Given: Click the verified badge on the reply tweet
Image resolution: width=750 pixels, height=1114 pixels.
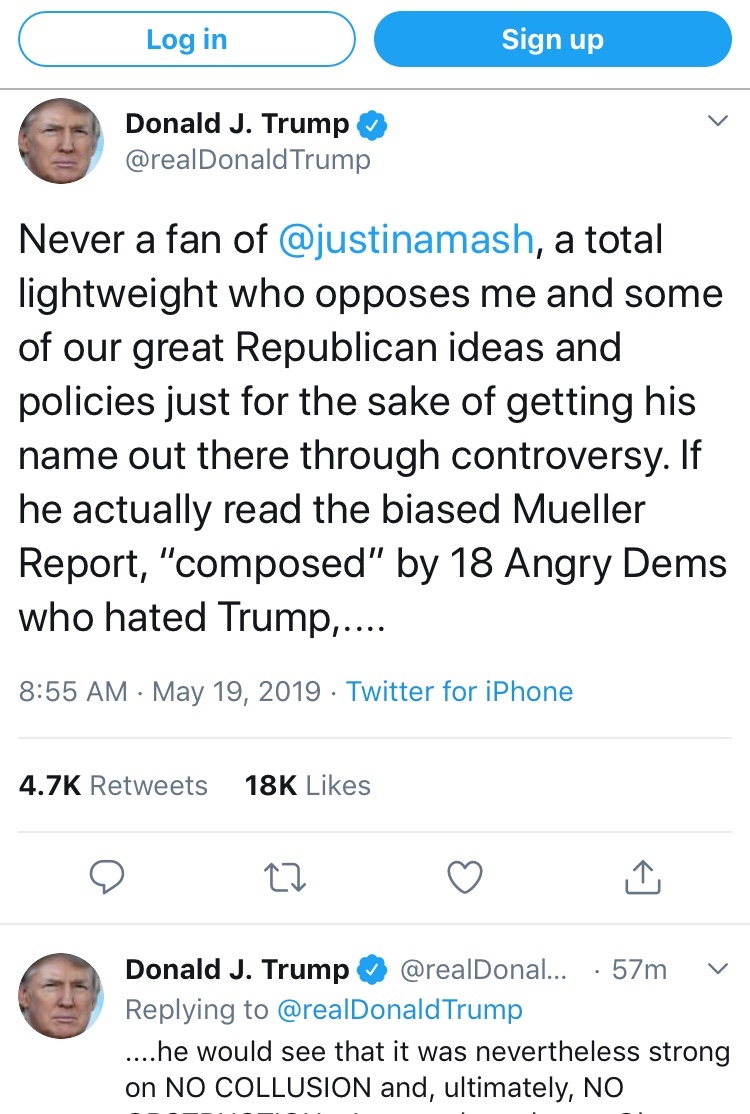Looking at the screenshot, I should 373,970.
